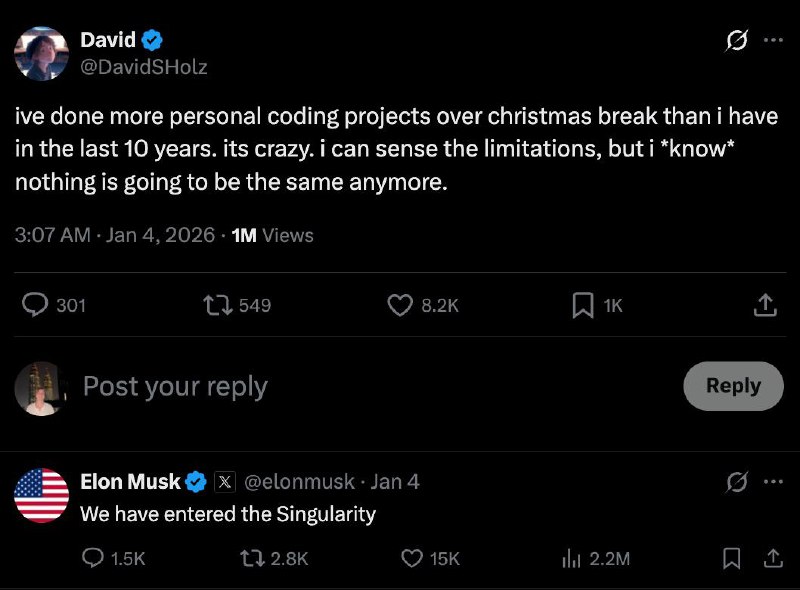
Task: Open more options on Elon Musk's reply
Action: (773, 481)
